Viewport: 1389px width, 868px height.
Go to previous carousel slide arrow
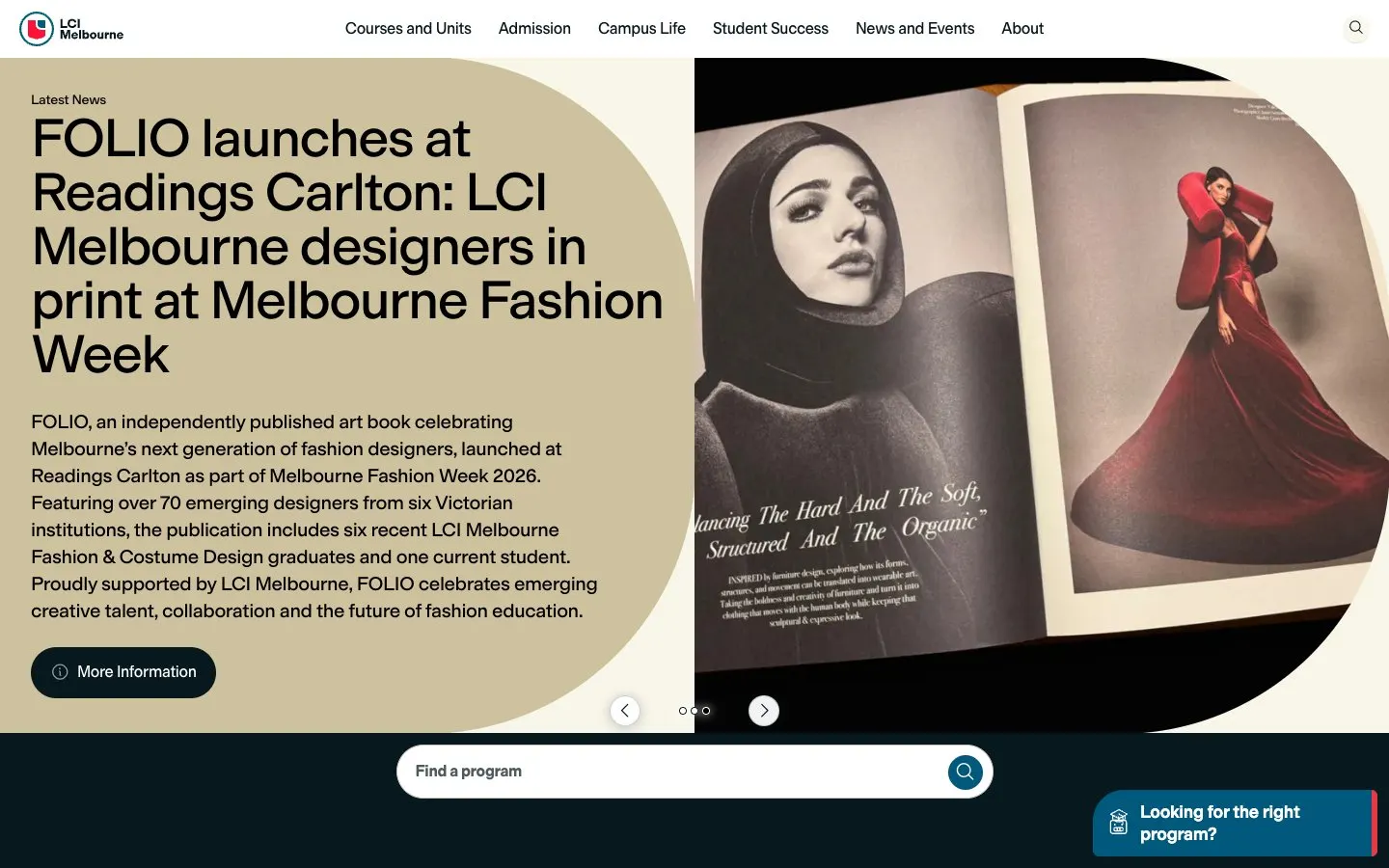[625, 711]
